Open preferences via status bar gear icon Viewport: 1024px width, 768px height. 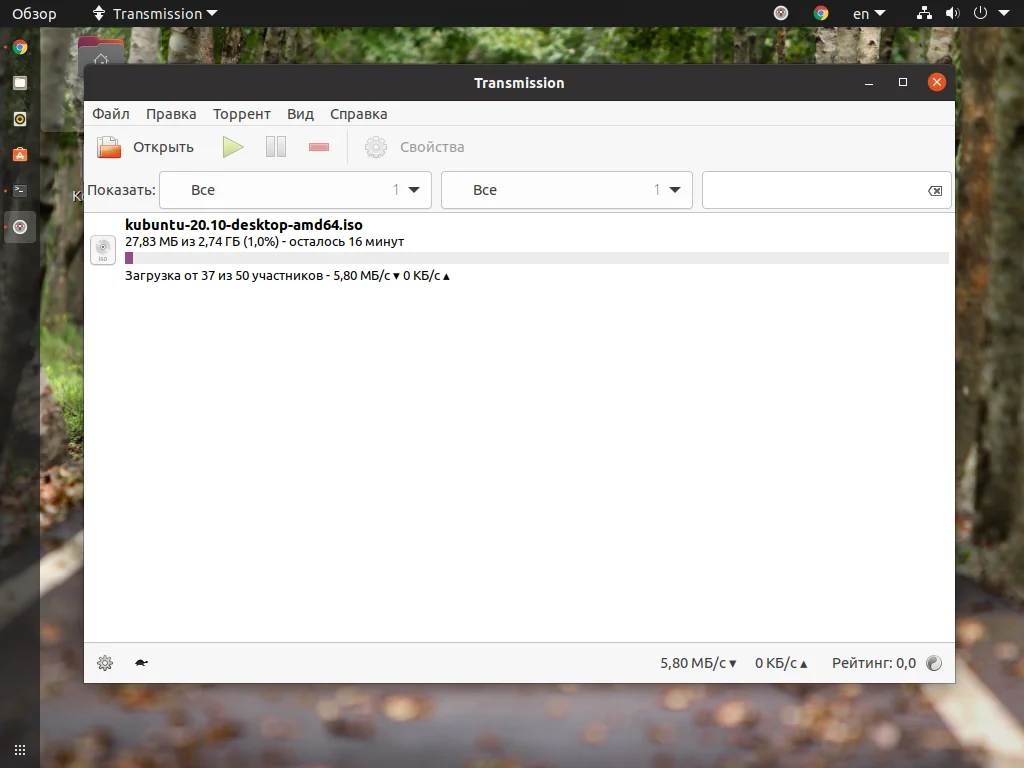(x=104, y=662)
